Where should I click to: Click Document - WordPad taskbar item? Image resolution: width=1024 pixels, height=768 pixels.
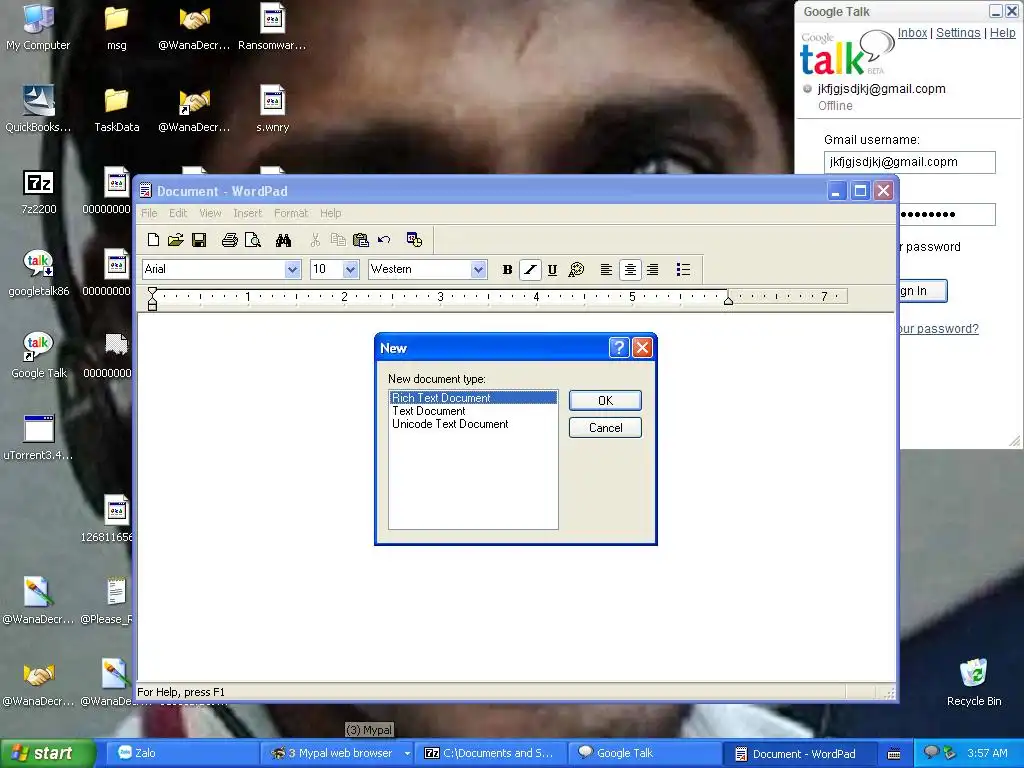[x=801, y=753]
